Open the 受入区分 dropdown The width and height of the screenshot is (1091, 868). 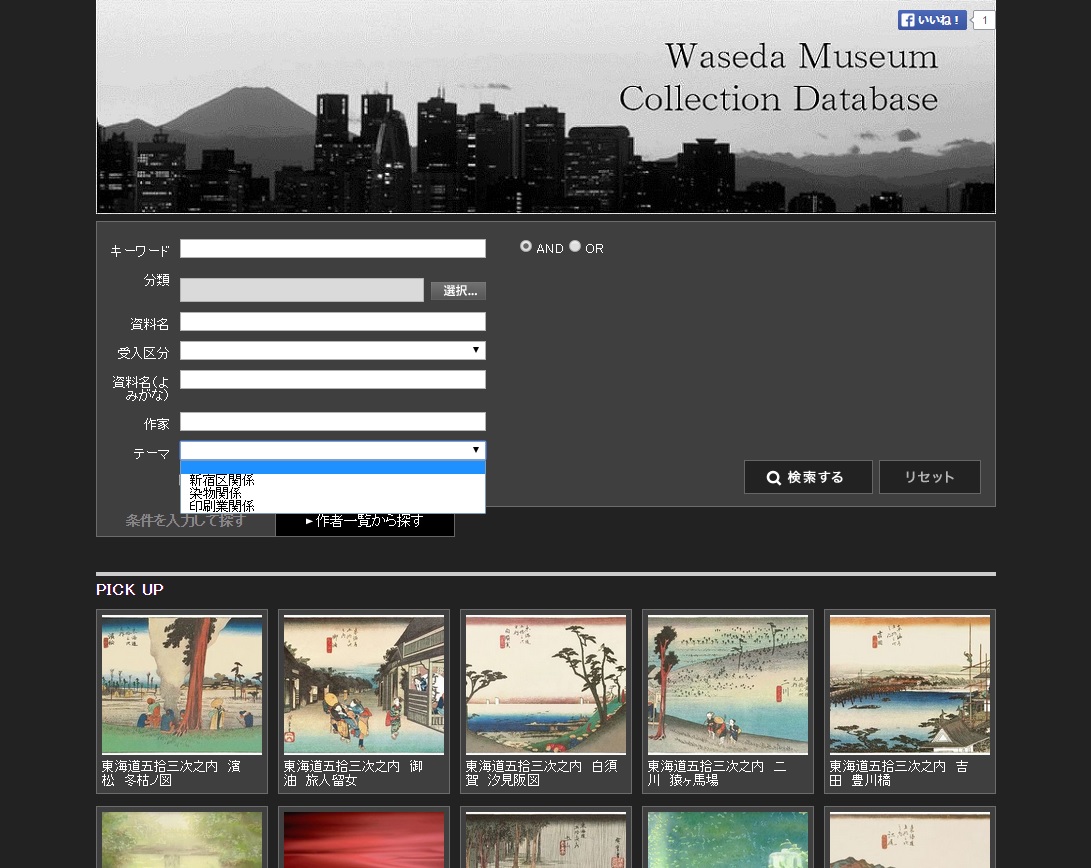(333, 351)
